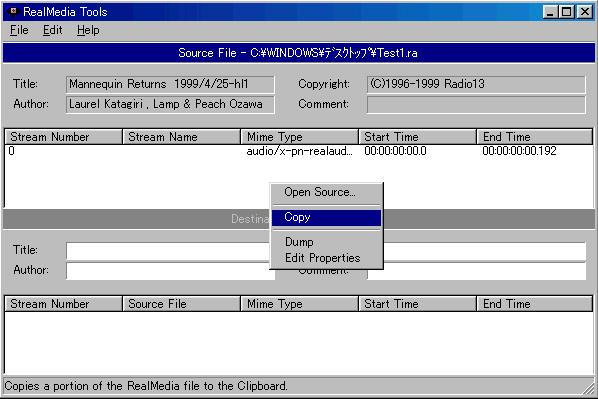This screenshot has width=598, height=399.
Task: Click the destination Title input field
Action: (x=168, y=251)
